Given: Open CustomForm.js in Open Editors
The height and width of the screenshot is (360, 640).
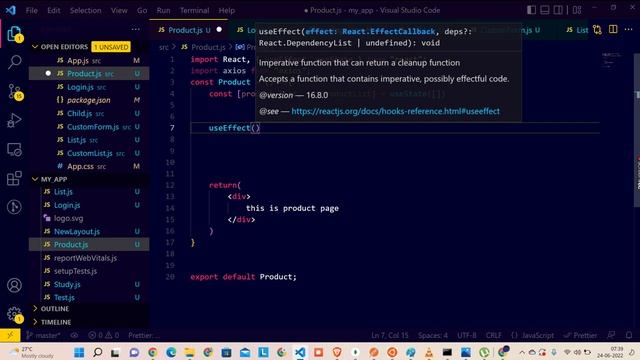Looking at the screenshot, I should click(x=89, y=127).
